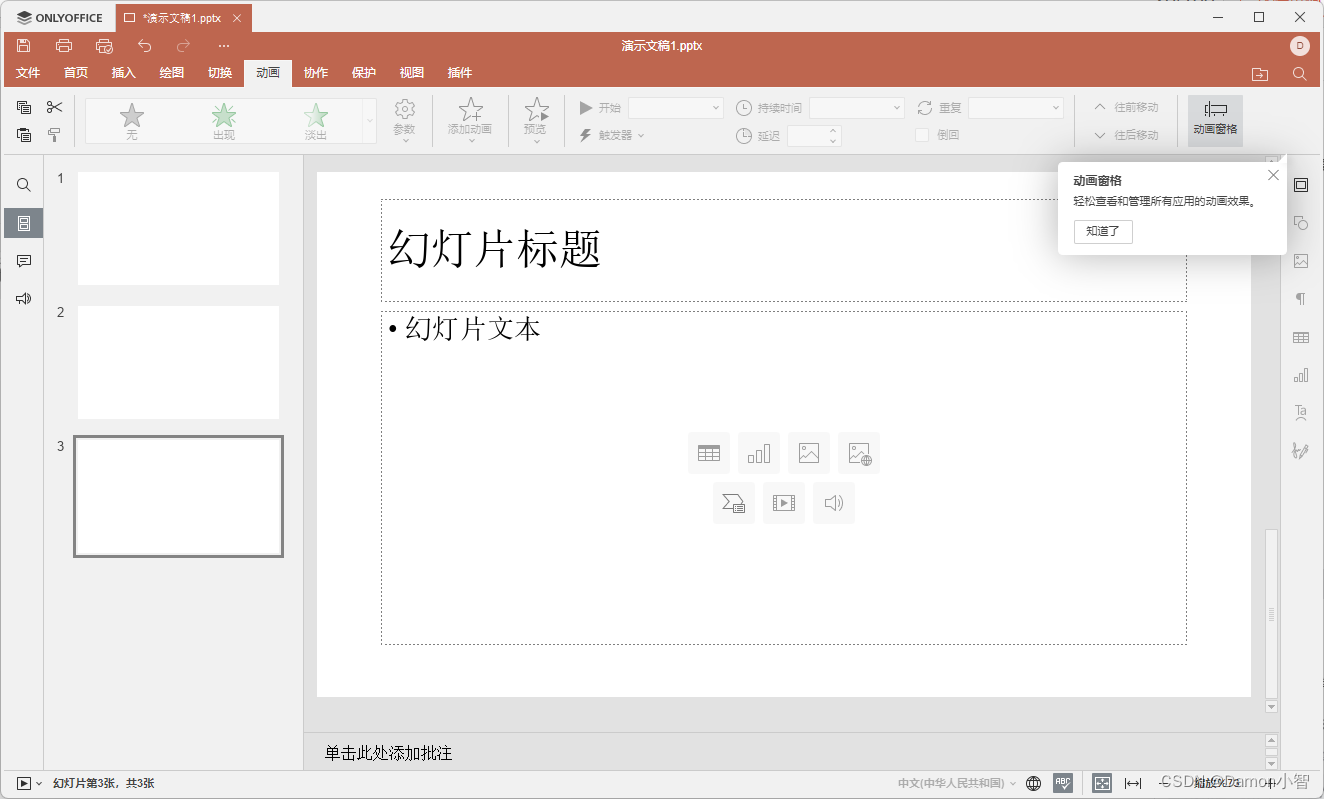Select the 无 (None) animation effect

132,121
